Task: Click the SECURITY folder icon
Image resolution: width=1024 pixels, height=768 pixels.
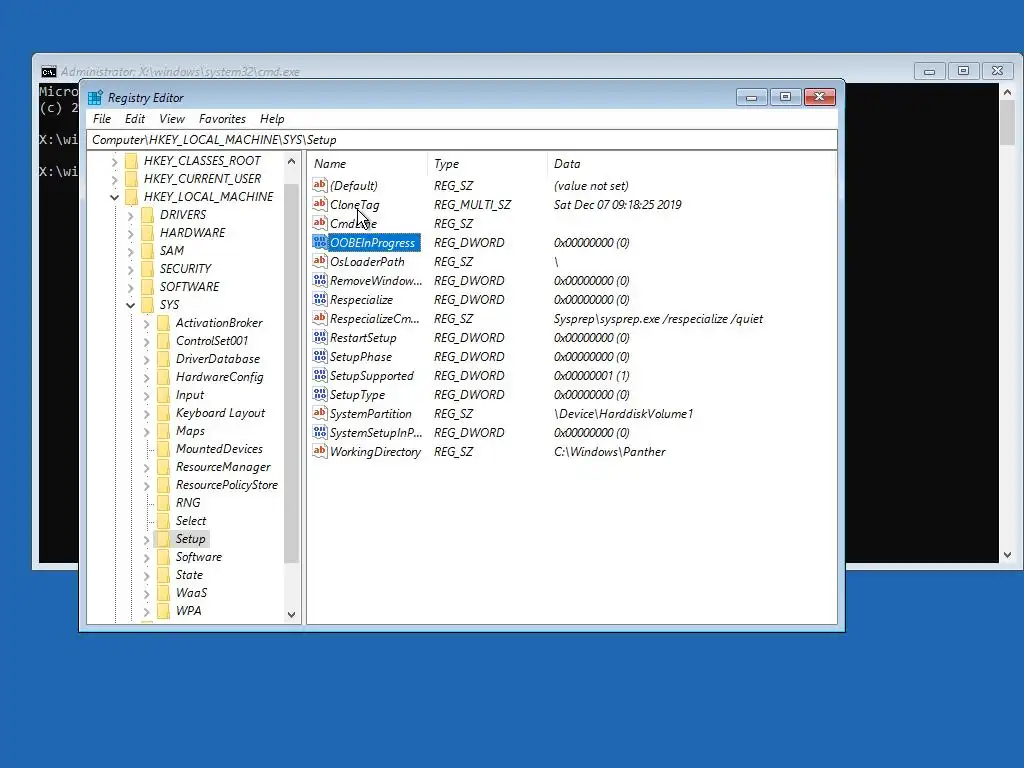Action: 148,268
